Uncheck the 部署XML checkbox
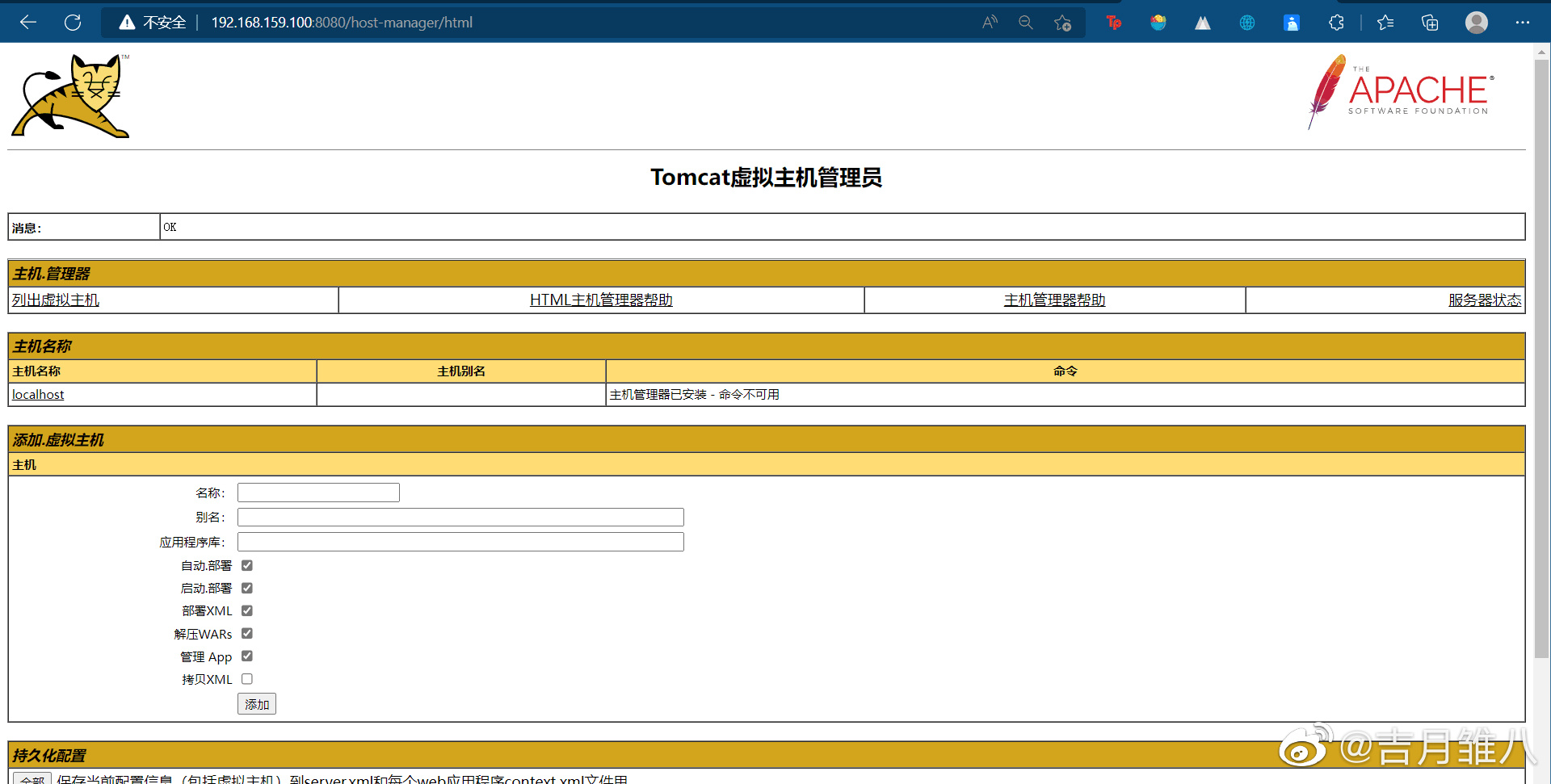The width and height of the screenshot is (1551, 784). tap(247, 610)
